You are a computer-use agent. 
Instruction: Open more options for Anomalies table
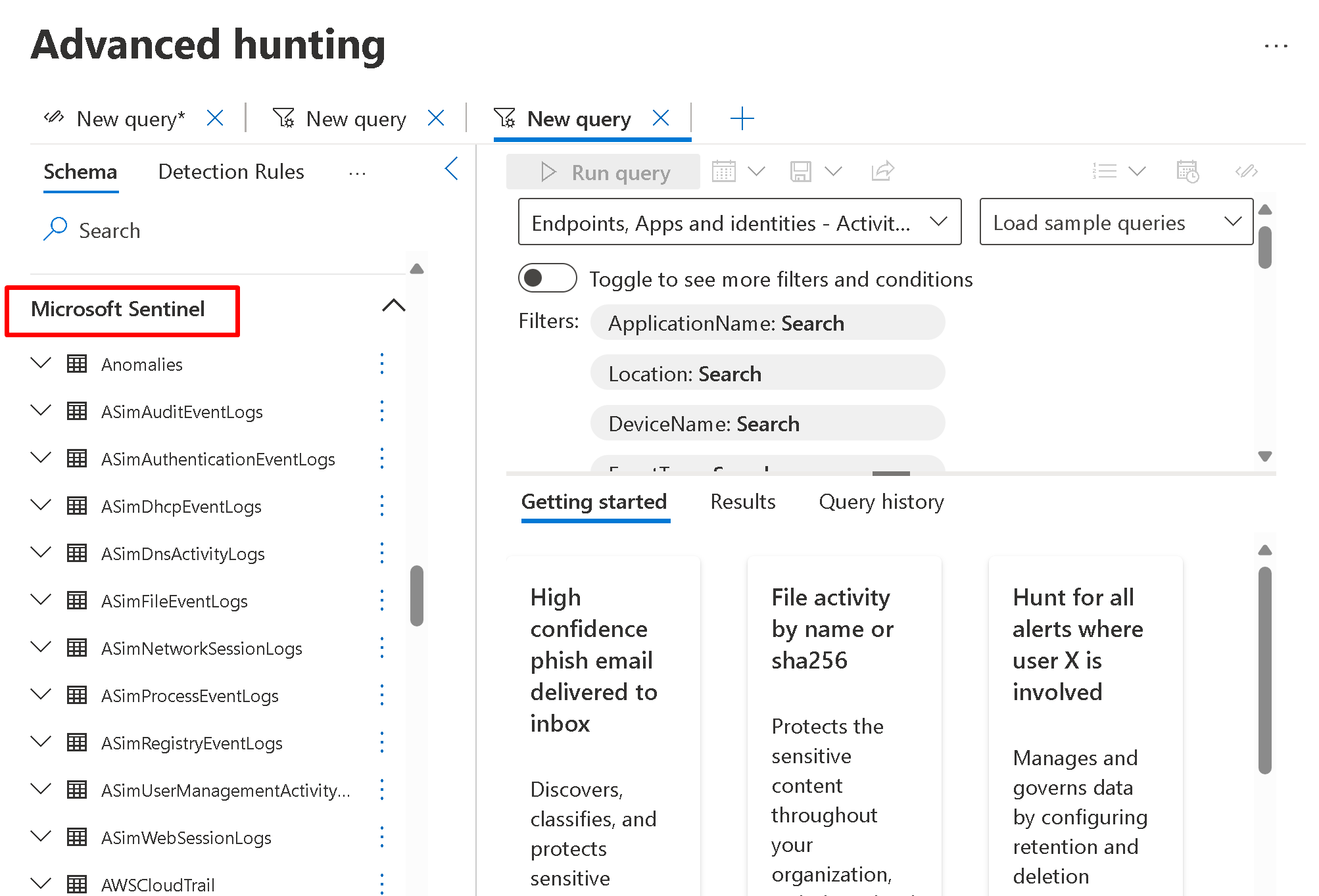click(x=382, y=364)
